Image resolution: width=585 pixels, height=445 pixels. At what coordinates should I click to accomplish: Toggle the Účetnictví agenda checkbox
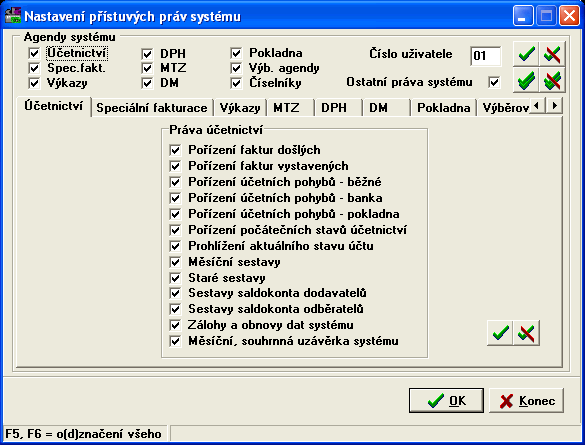click(x=34, y=53)
